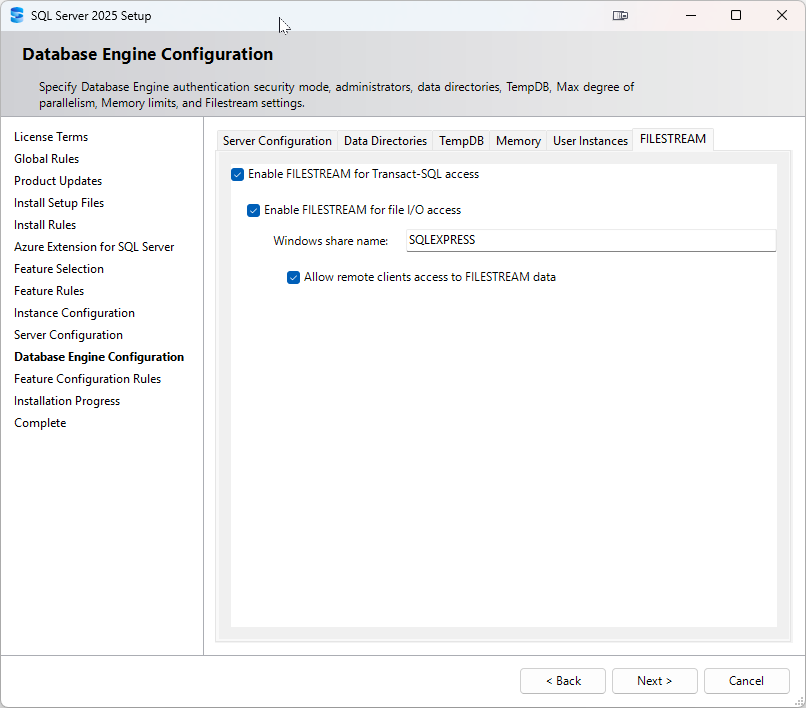Toggle Enable FILESTREAM for file I/O access
Viewport: 806px width, 708px height.
[253, 211]
